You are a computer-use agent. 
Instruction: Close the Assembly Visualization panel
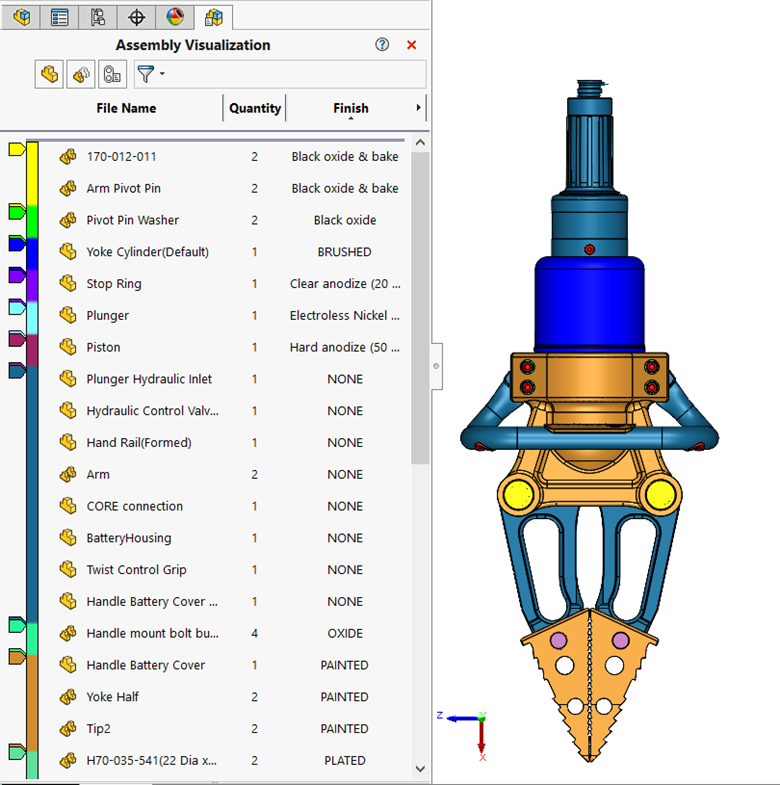412,45
